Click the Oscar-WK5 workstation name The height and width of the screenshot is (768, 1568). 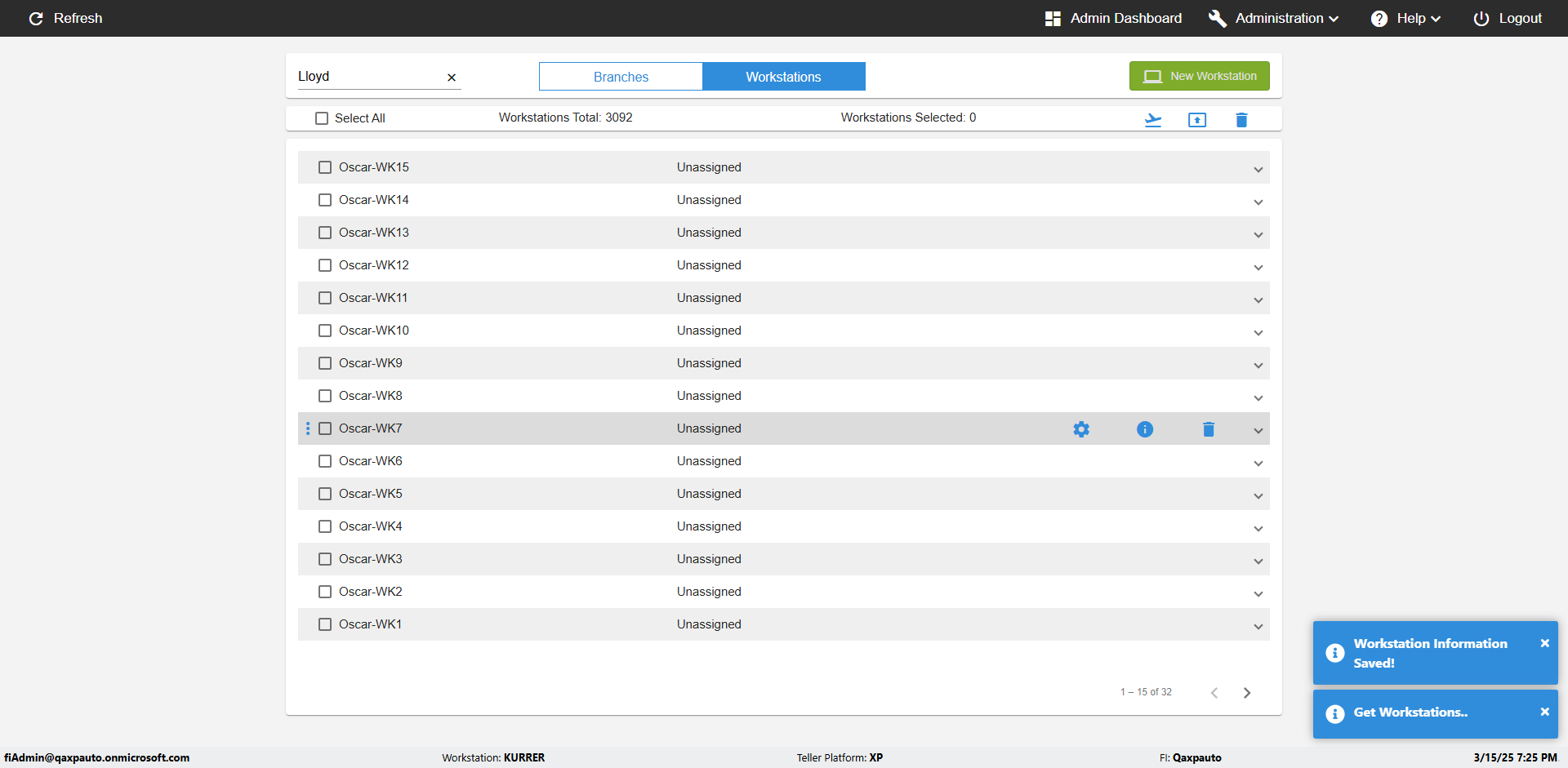371,494
